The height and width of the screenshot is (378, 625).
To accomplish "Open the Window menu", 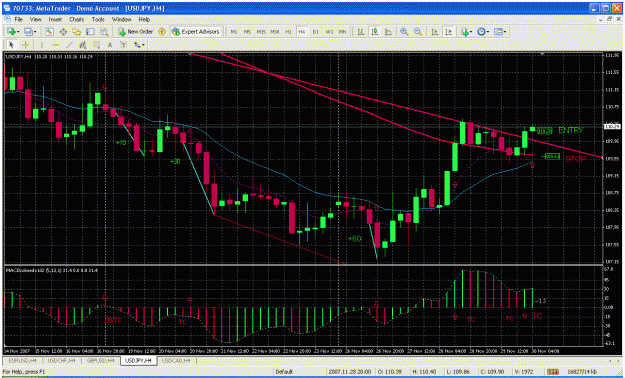I will (x=121, y=19).
